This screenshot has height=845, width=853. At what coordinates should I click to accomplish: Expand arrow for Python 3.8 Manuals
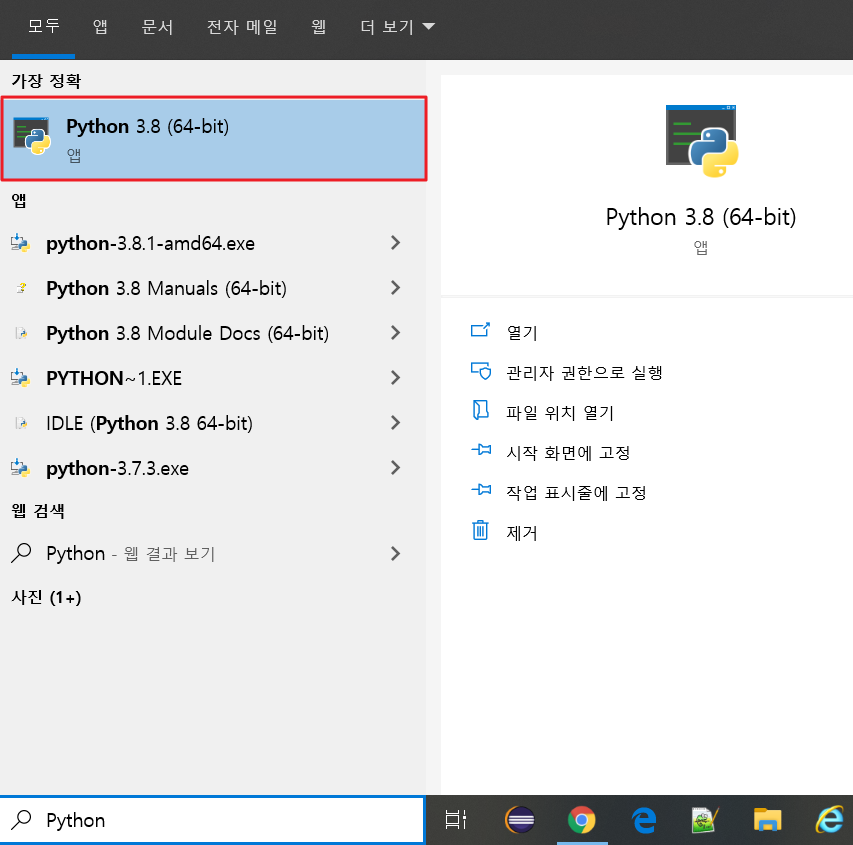pyautogui.click(x=395, y=288)
